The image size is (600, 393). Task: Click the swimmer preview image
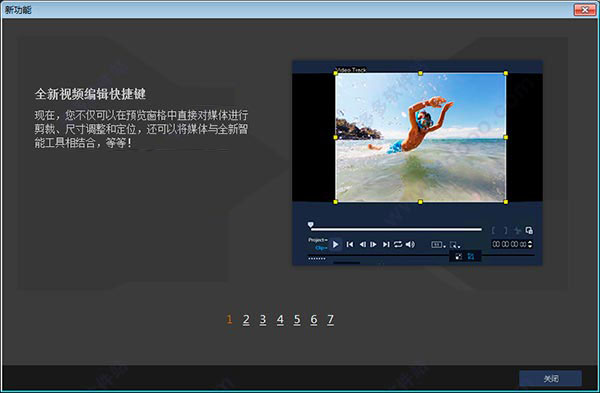click(x=421, y=137)
